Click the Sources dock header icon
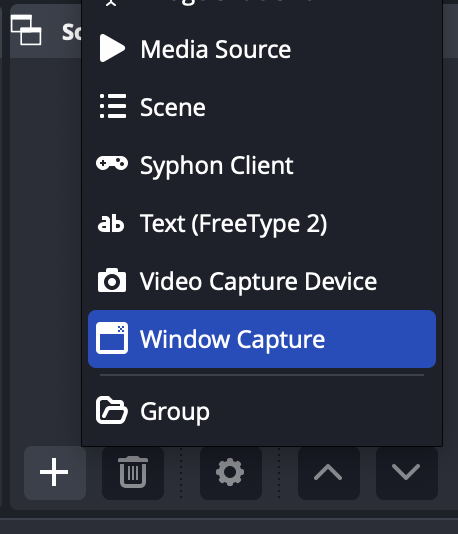The width and height of the screenshot is (458, 534). 26,30
